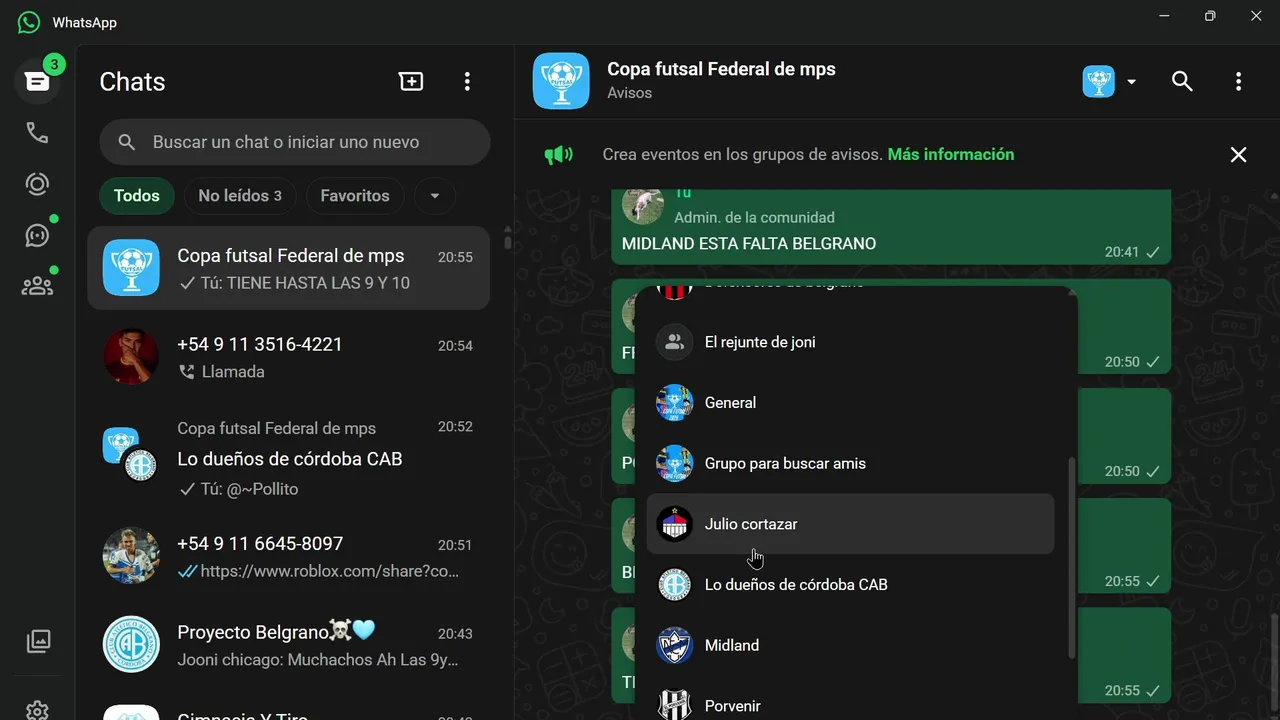Expand community groups dropdown in chat header

point(1110,82)
